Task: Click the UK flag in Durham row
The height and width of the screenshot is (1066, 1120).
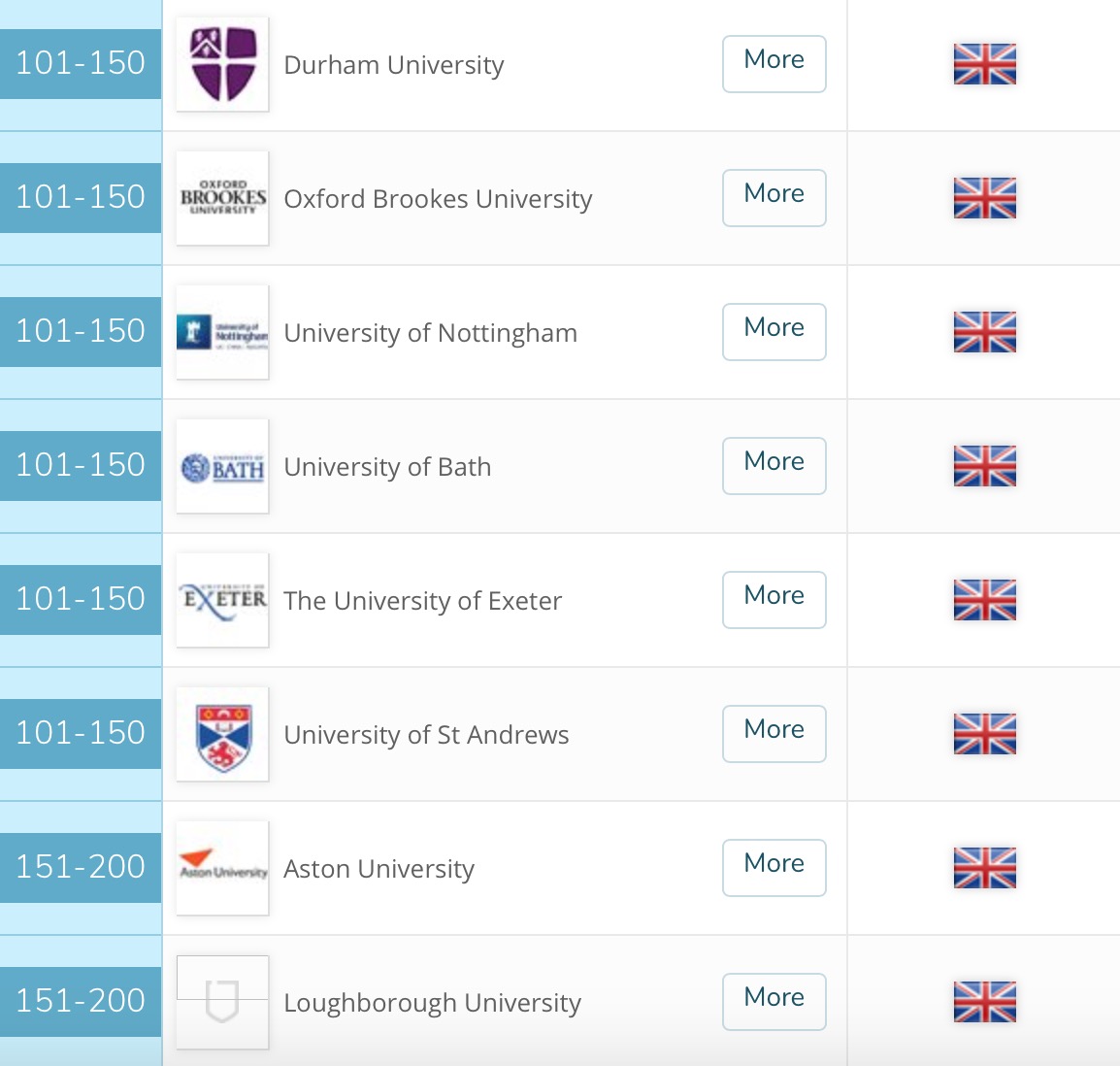Action: click(984, 64)
